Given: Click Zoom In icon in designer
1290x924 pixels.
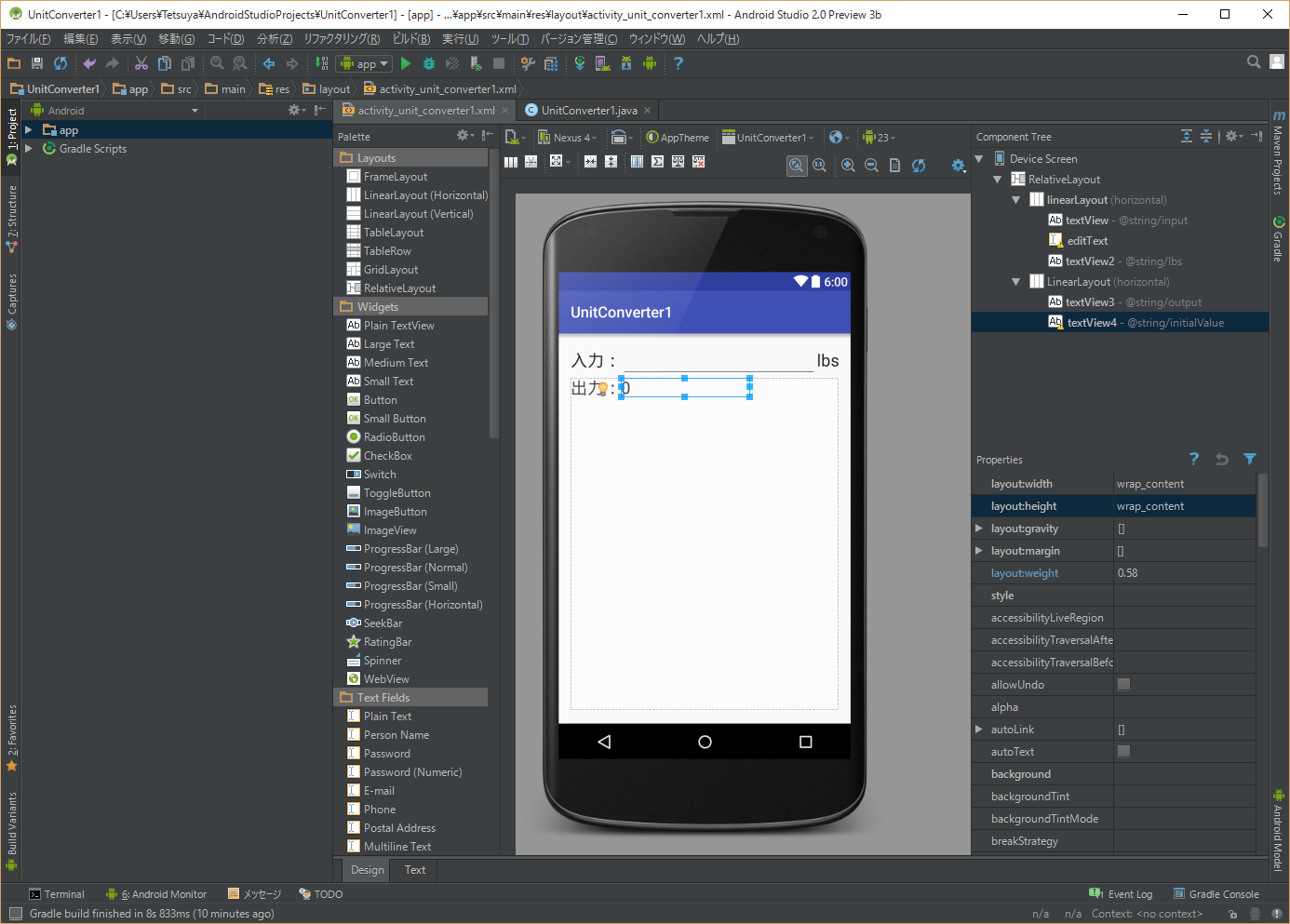Looking at the screenshot, I should tap(848, 165).
